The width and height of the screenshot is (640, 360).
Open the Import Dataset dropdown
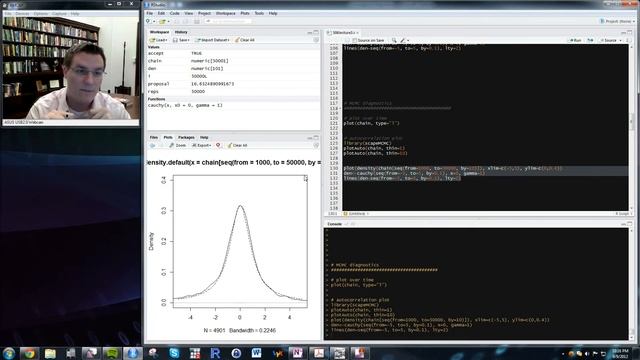point(212,40)
